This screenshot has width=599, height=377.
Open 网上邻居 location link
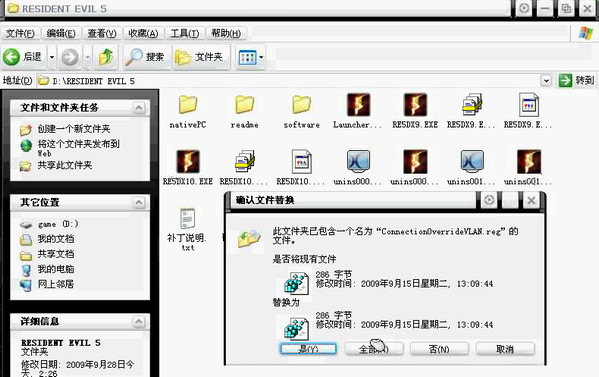[56, 284]
